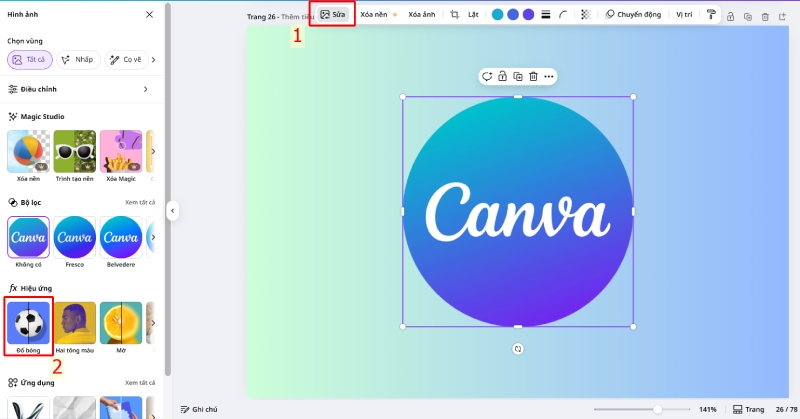
Task: Open the more options ellipsis in floating toolbar
Action: (548, 77)
